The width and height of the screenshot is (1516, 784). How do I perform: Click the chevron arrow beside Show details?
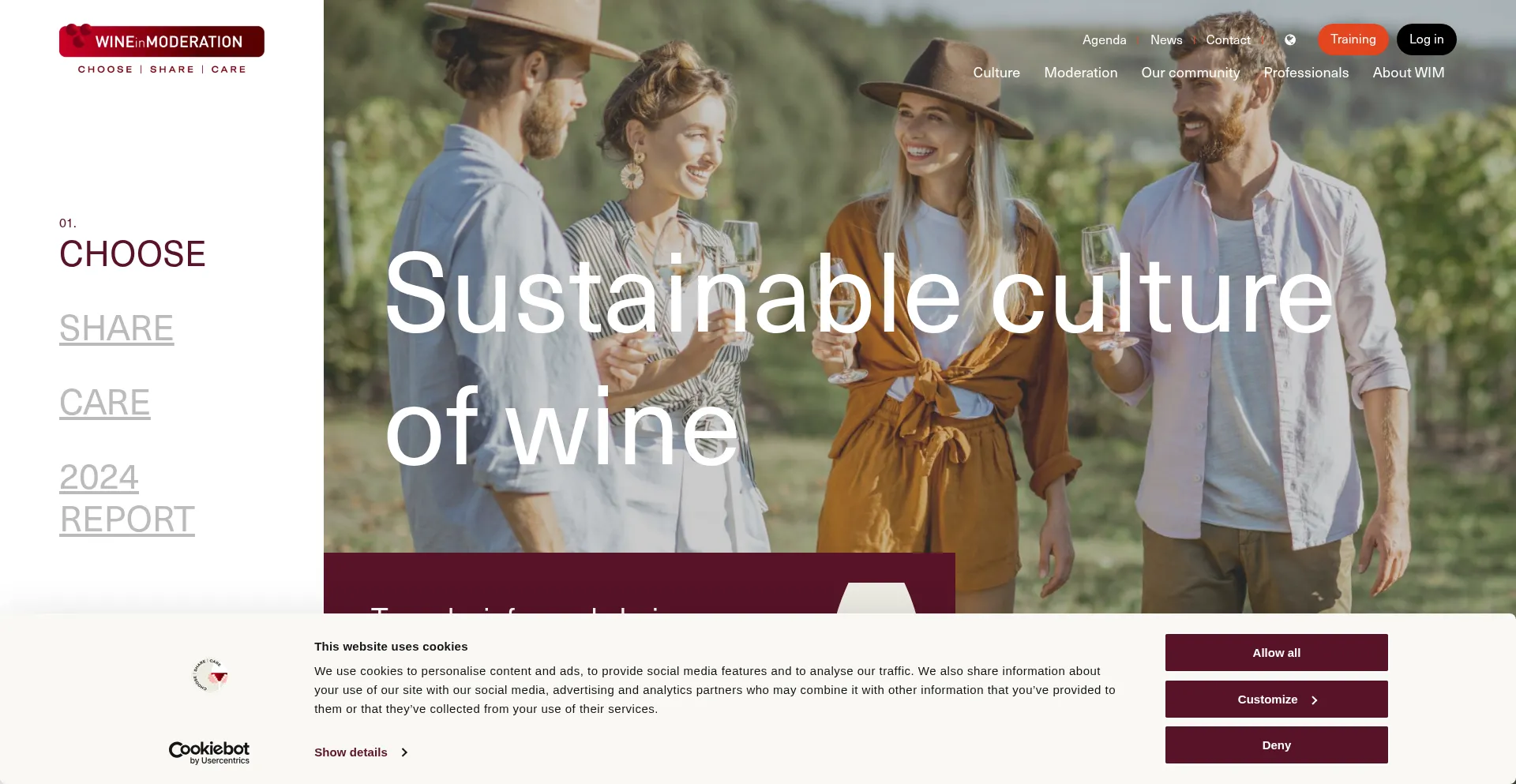(404, 752)
